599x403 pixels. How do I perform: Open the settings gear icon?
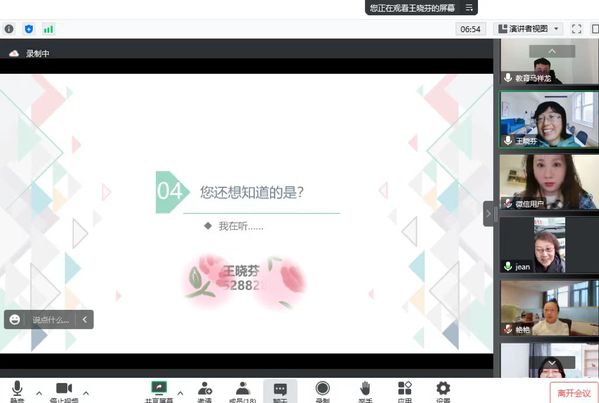tap(443, 388)
